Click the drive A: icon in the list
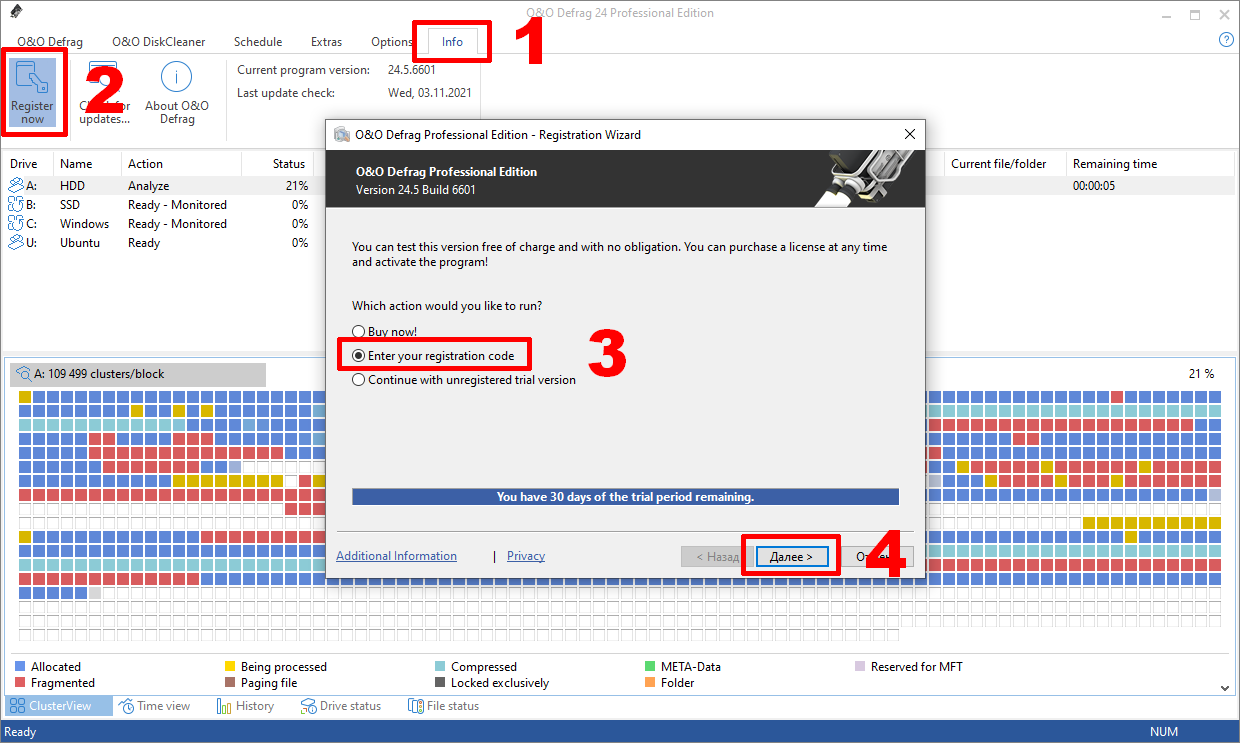The image size is (1240, 743). pyautogui.click(x=16, y=186)
